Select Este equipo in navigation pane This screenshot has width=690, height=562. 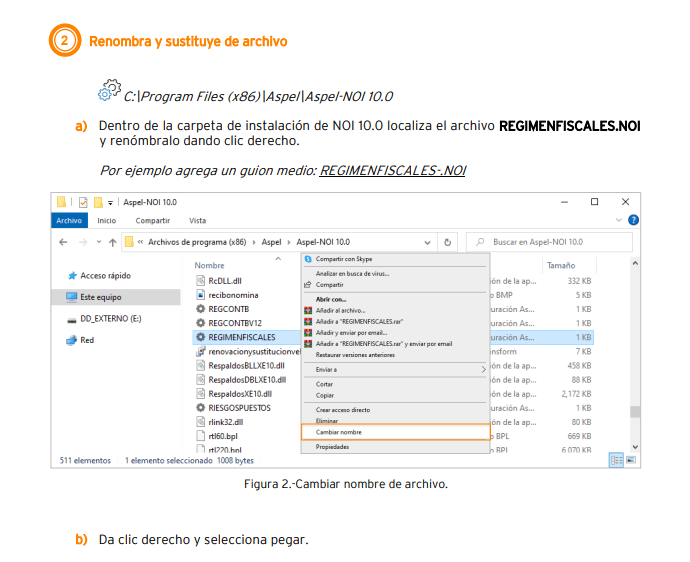click(x=100, y=297)
